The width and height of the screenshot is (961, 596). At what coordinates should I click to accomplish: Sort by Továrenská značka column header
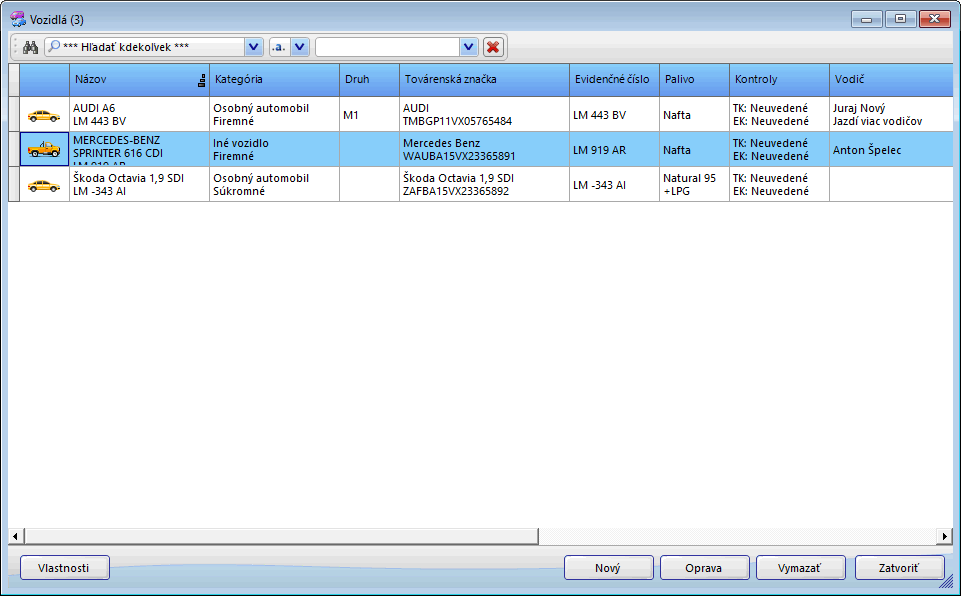484,80
